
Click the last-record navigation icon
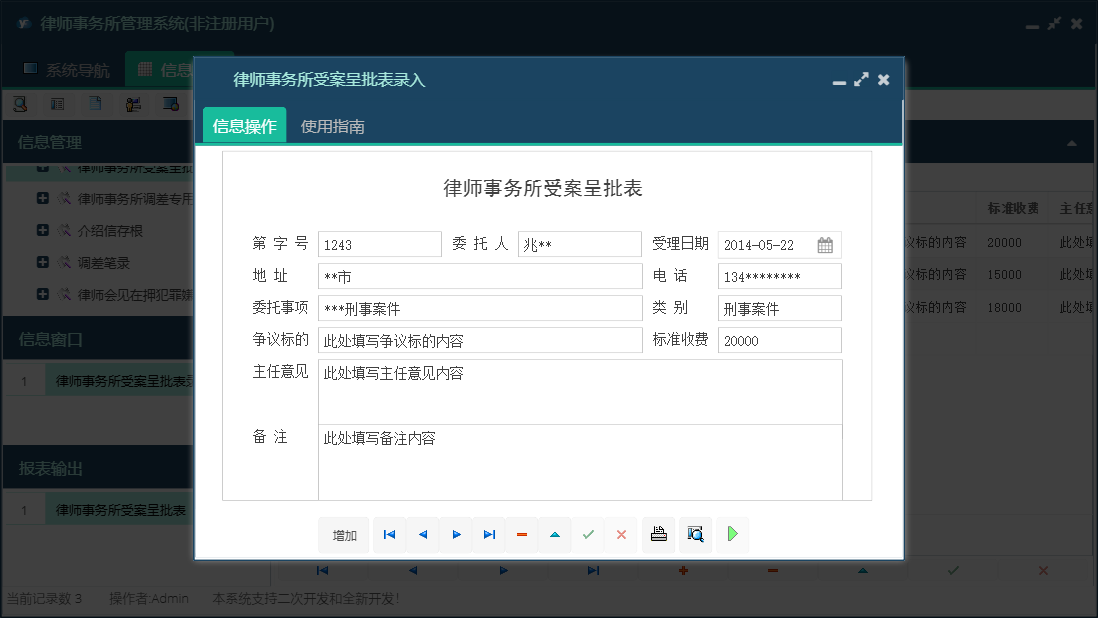(489, 534)
